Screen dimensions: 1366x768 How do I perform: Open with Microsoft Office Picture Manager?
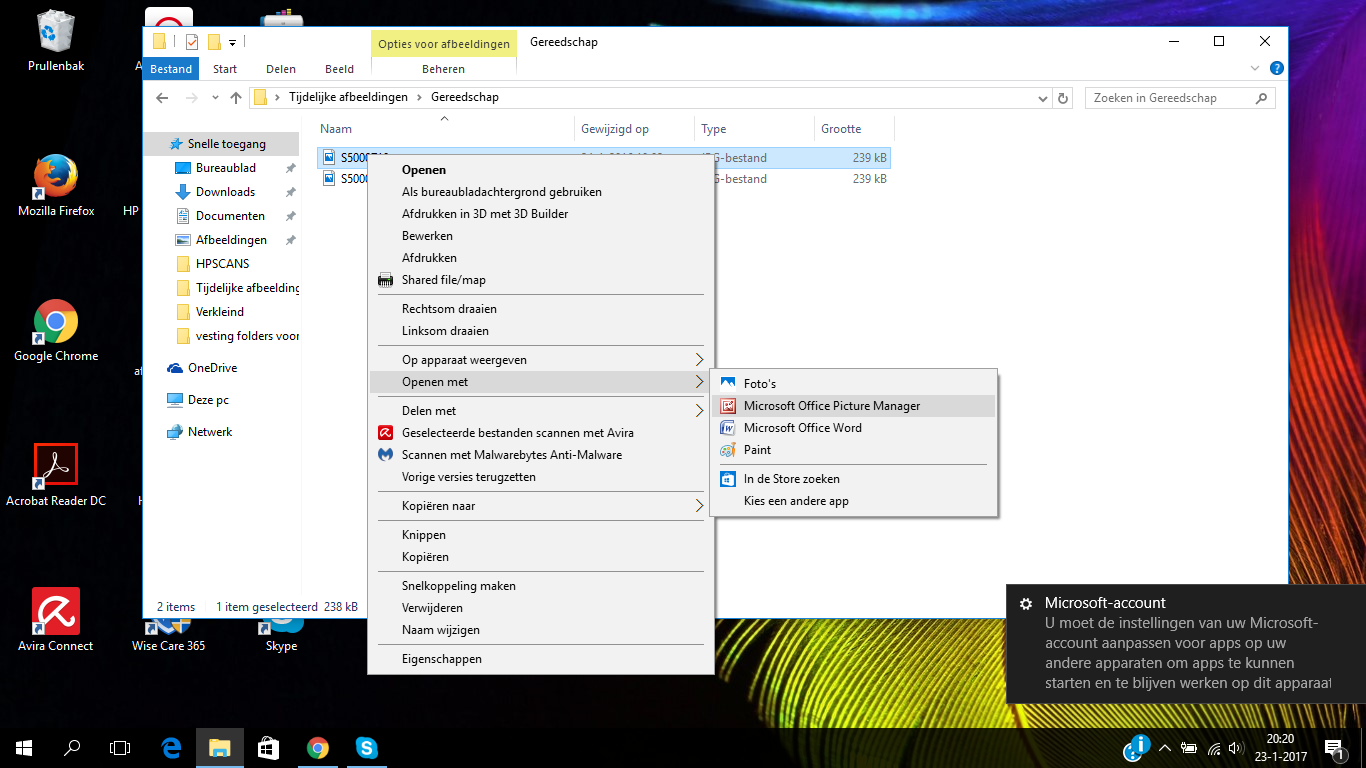831,406
